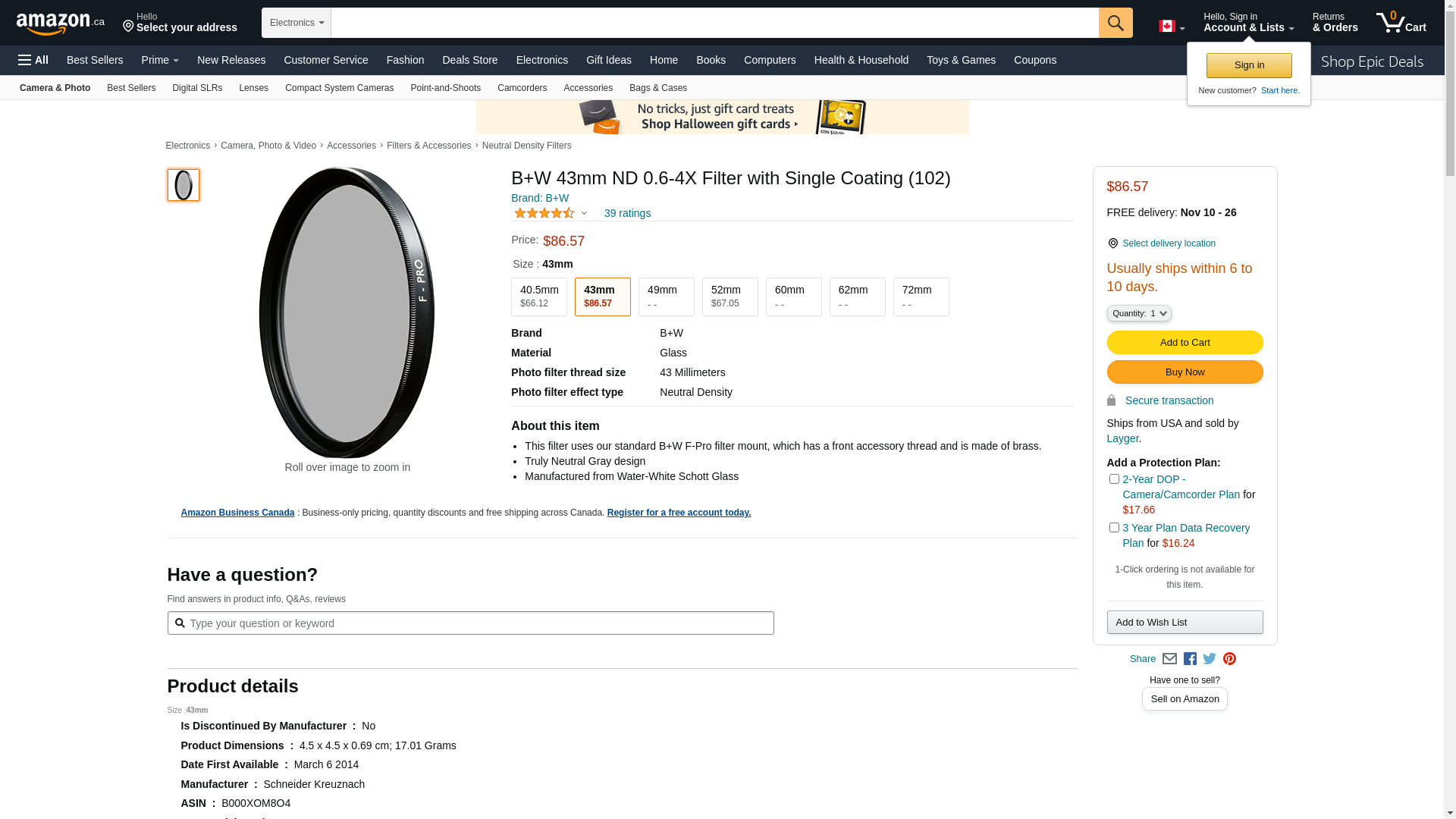Click the Add to Cart button
This screenshot has width=1456, height=819.
[1185, 343]
